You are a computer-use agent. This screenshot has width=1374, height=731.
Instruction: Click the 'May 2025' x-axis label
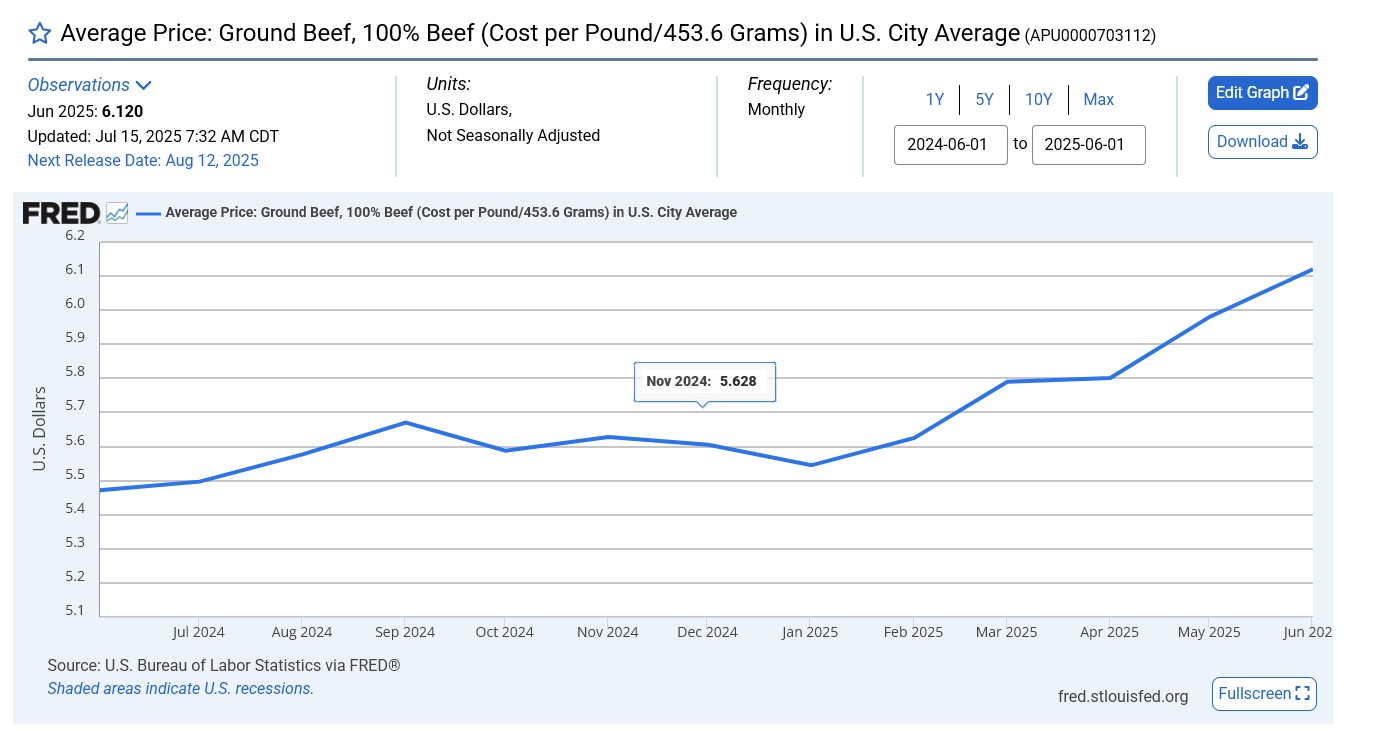click(1209, 632)
